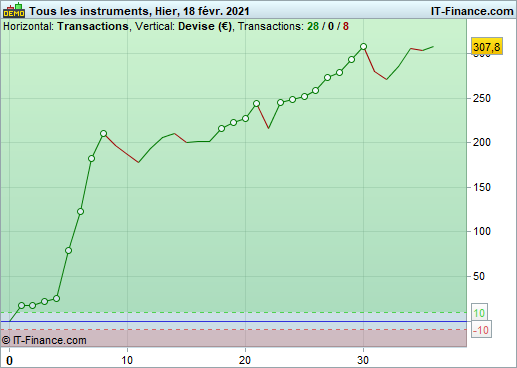Click the x-axis label 20
517x368 pixels.
coord(245,360)
